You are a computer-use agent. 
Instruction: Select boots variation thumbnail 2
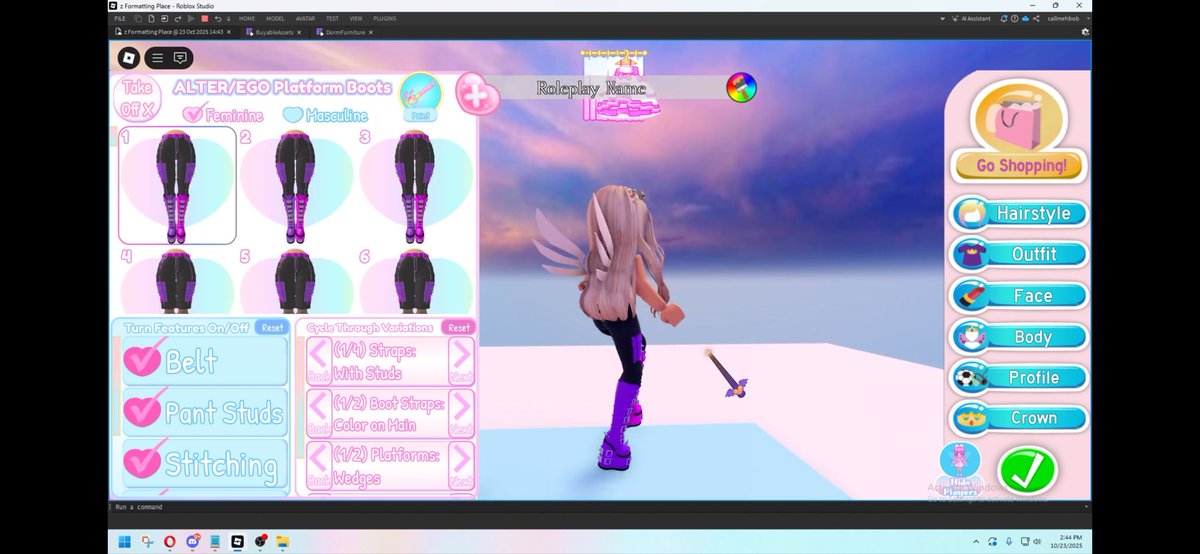click(296, 186)
